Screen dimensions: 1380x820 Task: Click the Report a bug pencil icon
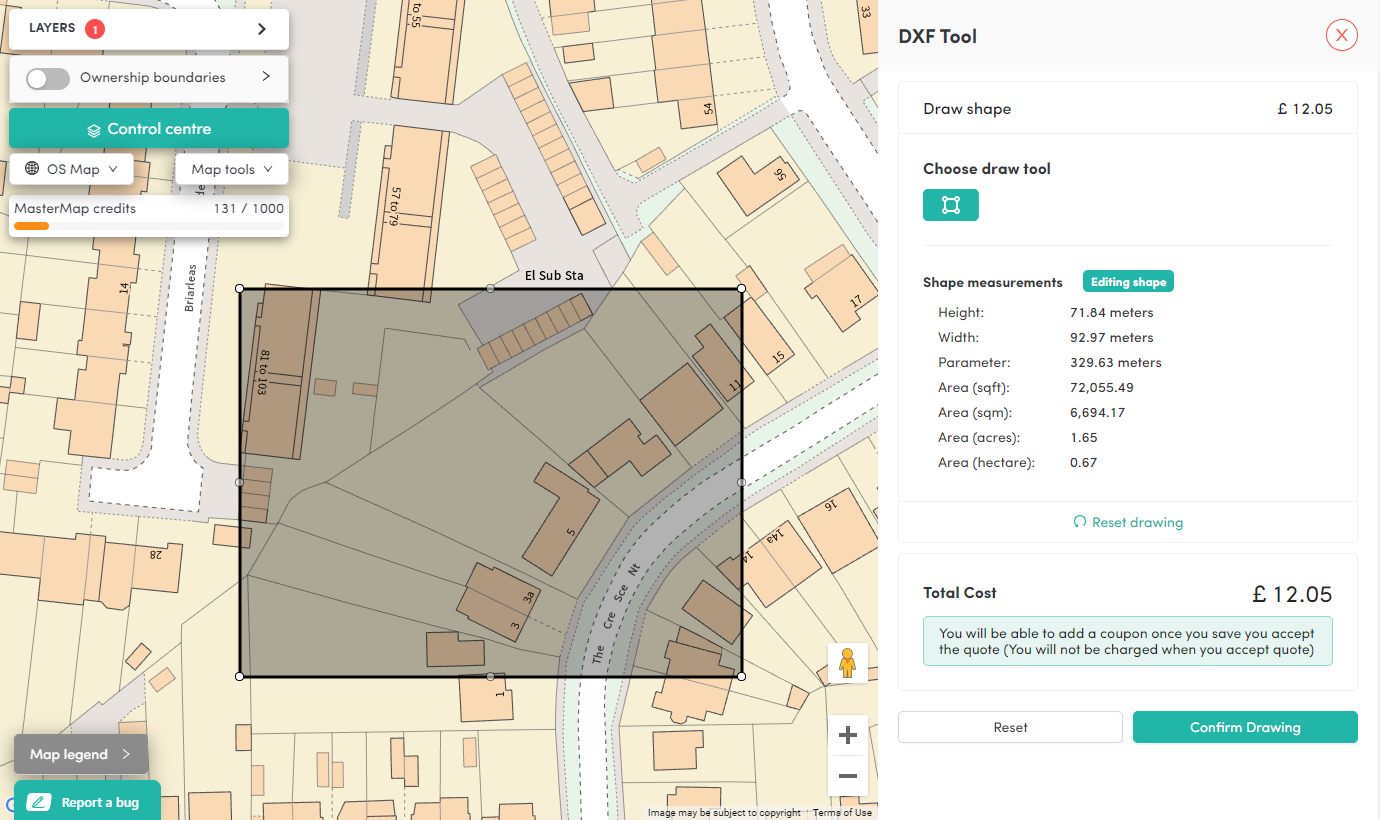click(x=39, y=802)
